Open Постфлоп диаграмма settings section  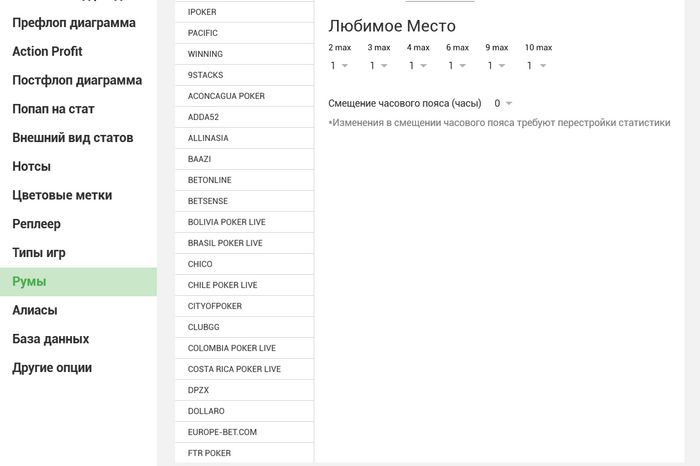coord(78,80)
